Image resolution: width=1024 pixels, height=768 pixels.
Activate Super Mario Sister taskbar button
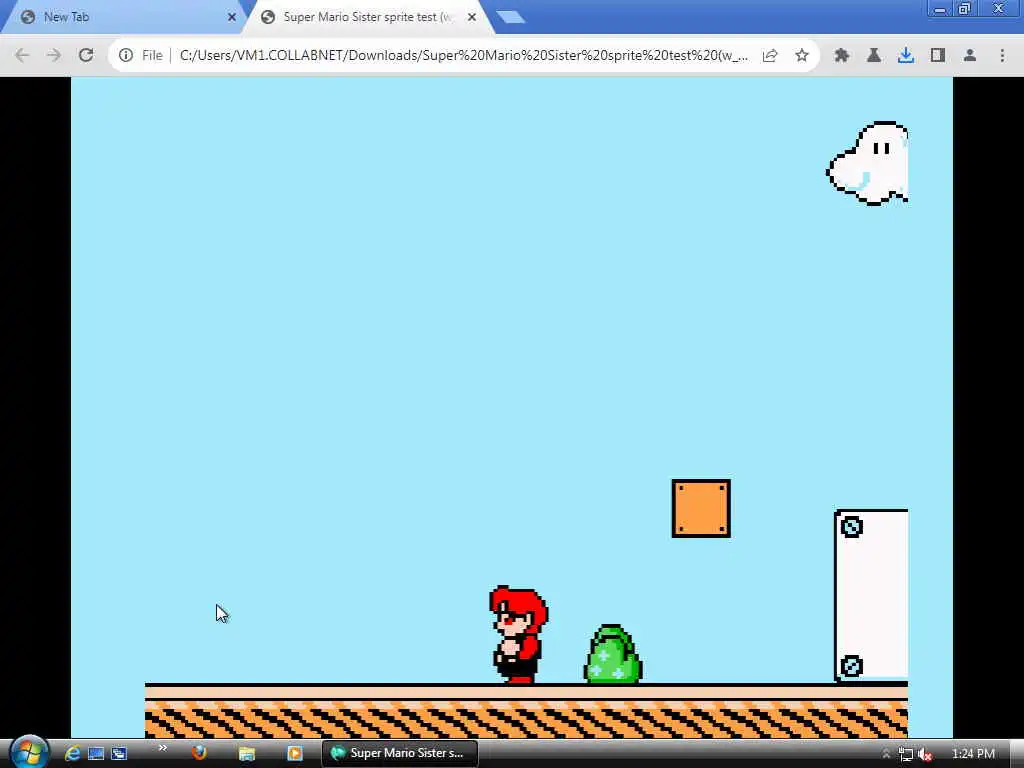(400, 753)
